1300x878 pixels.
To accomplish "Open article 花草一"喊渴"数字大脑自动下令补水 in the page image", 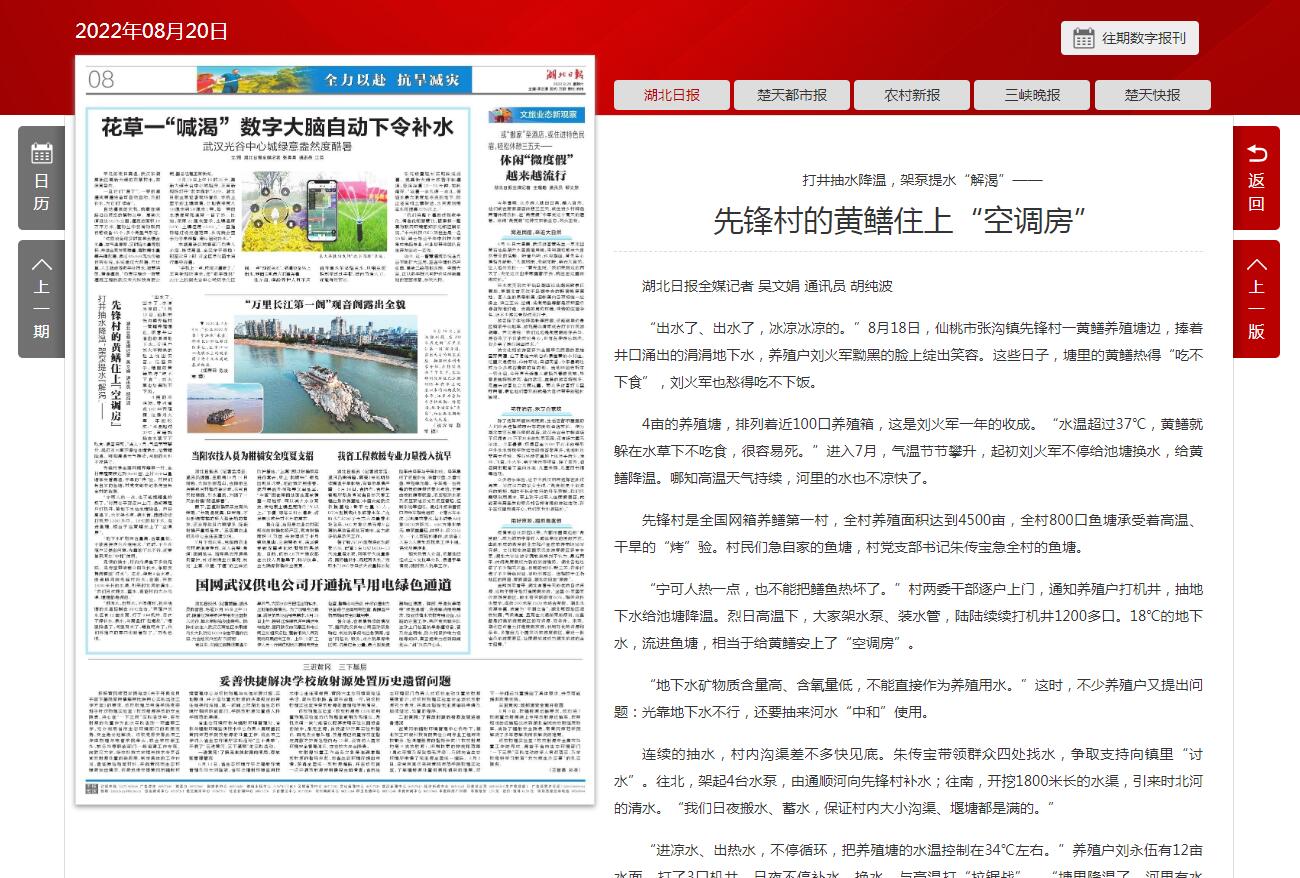I will pos(277,127).
